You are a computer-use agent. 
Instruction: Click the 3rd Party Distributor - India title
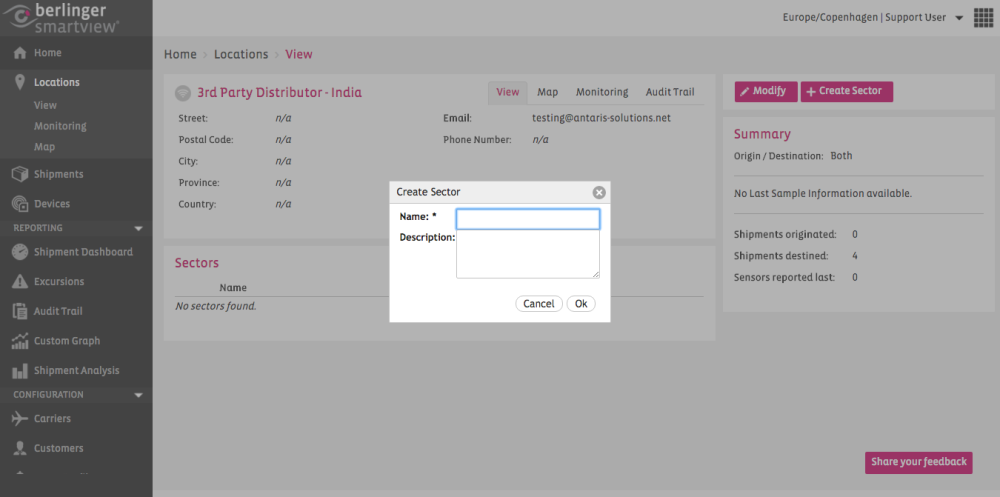(279, 93)
